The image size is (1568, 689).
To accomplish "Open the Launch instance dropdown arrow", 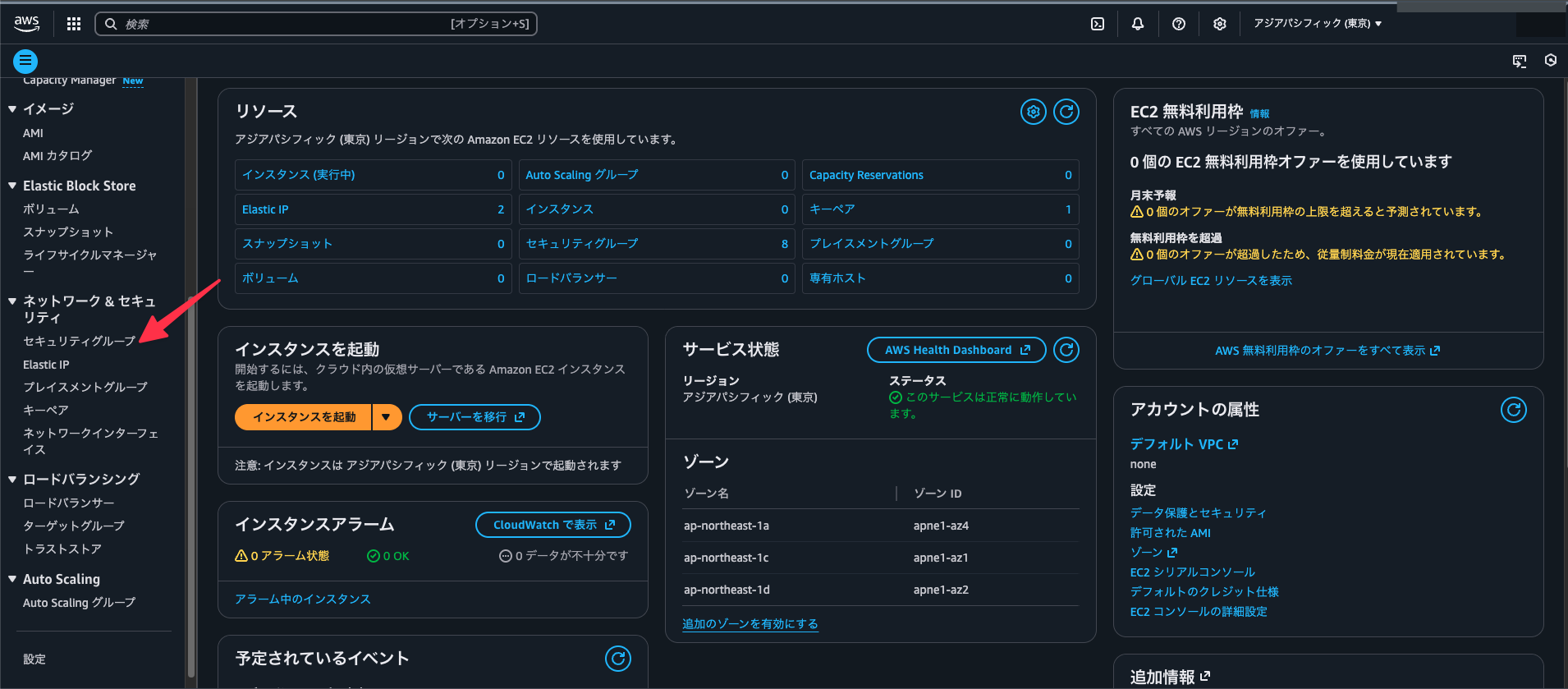I will coord(386,417).
